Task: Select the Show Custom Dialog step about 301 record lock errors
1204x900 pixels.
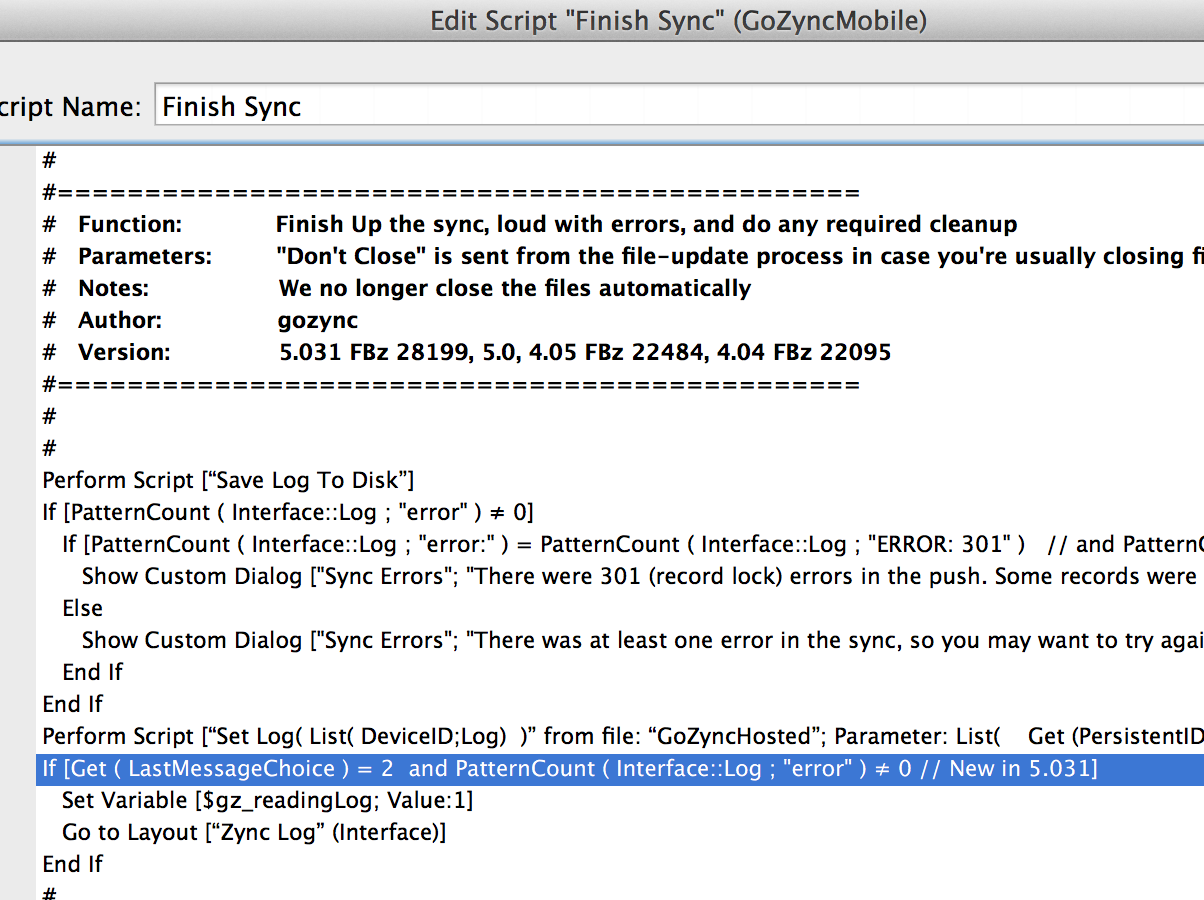Action: 643,576
